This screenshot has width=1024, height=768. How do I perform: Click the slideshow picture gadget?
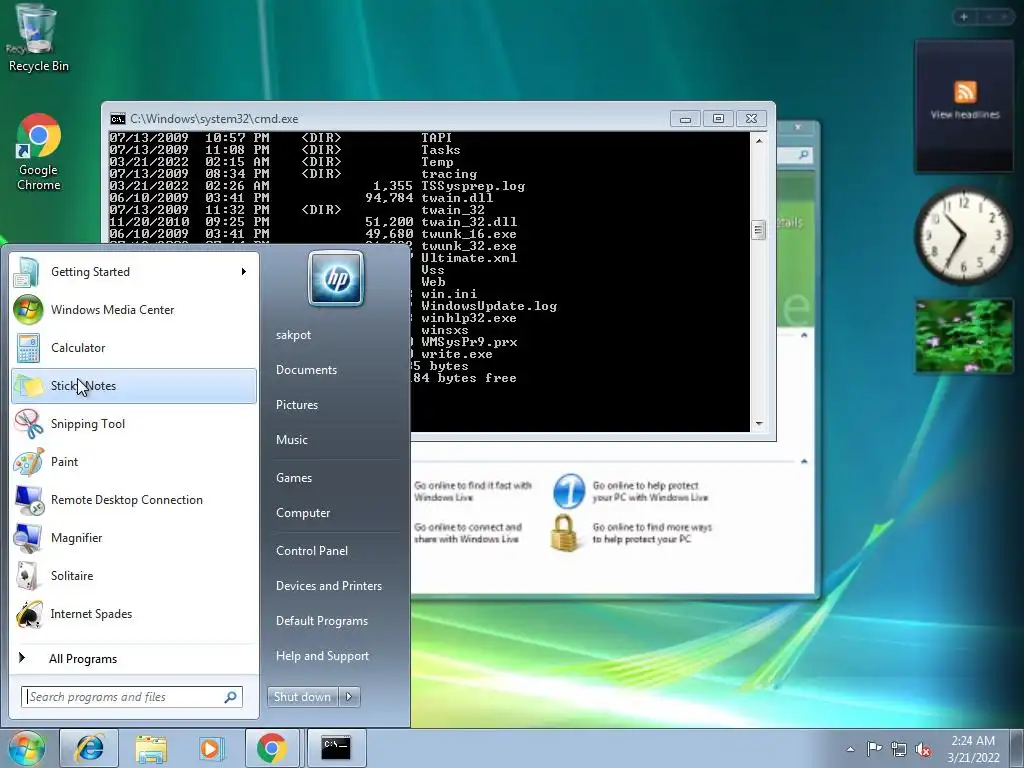click(x=964, y=336)
